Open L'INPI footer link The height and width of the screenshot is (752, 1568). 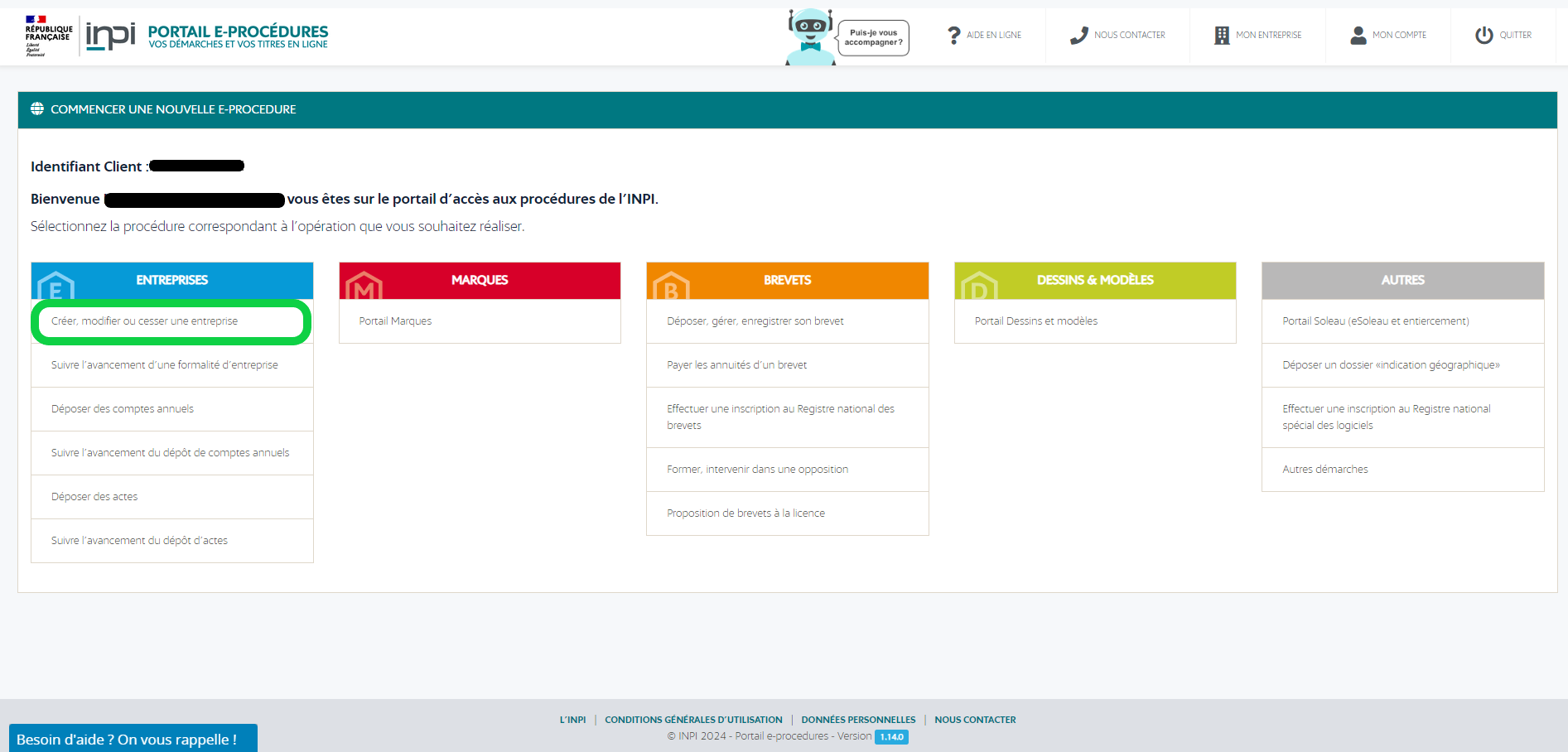[572, 720]
